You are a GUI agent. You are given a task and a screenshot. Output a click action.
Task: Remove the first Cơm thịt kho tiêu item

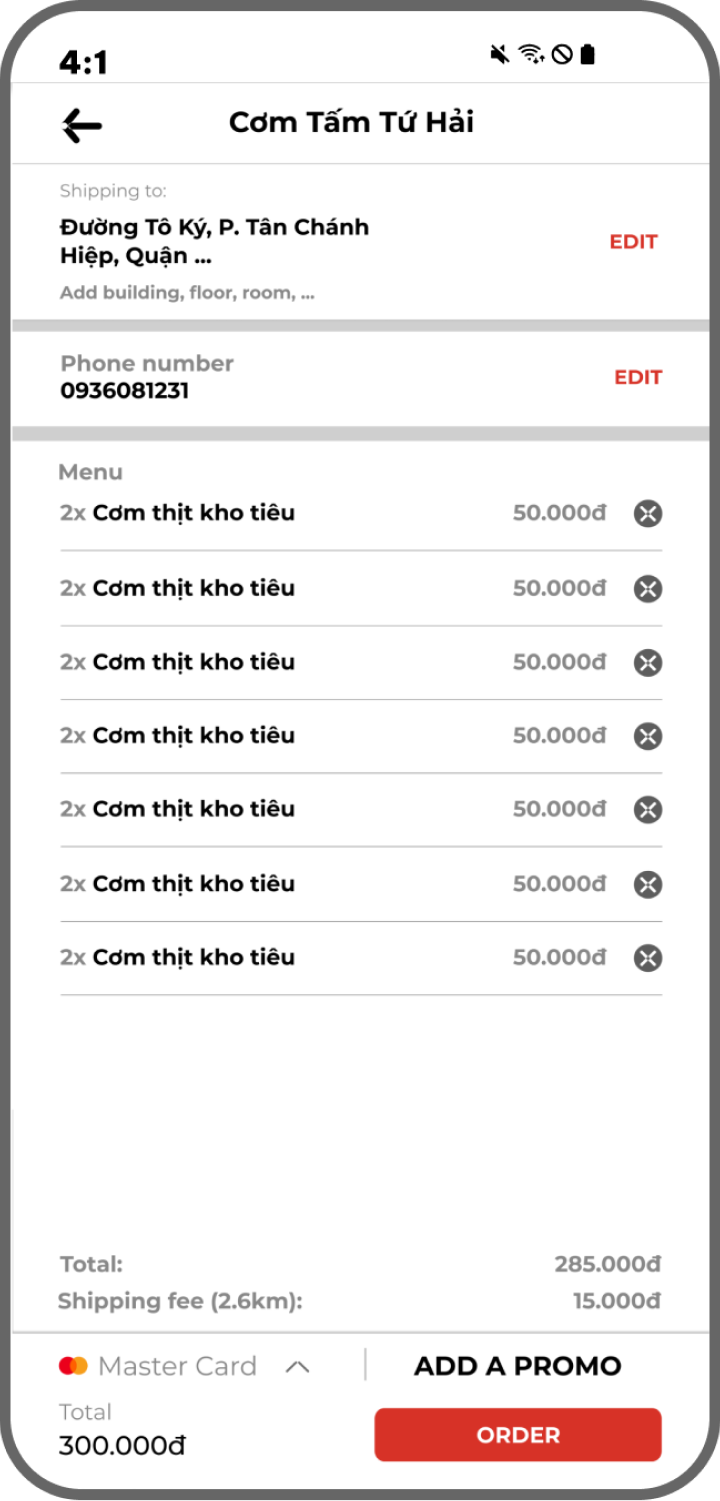point(648,514)
